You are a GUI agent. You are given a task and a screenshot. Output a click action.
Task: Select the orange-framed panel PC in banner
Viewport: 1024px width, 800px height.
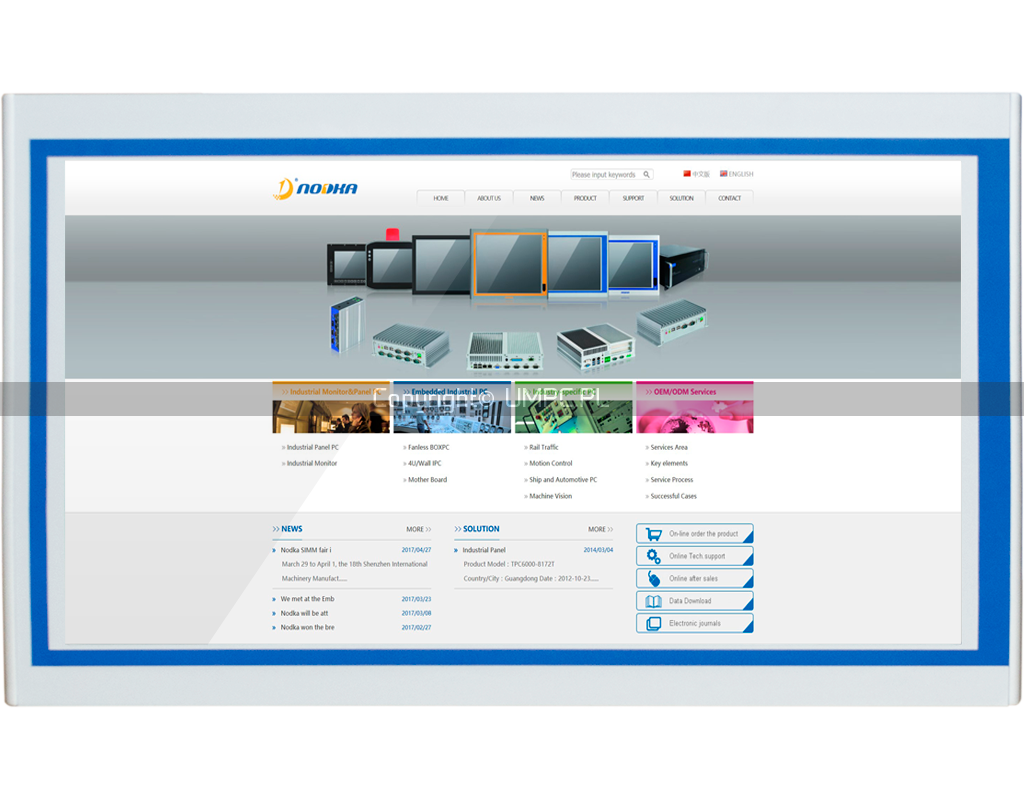[x=509, y=264]
